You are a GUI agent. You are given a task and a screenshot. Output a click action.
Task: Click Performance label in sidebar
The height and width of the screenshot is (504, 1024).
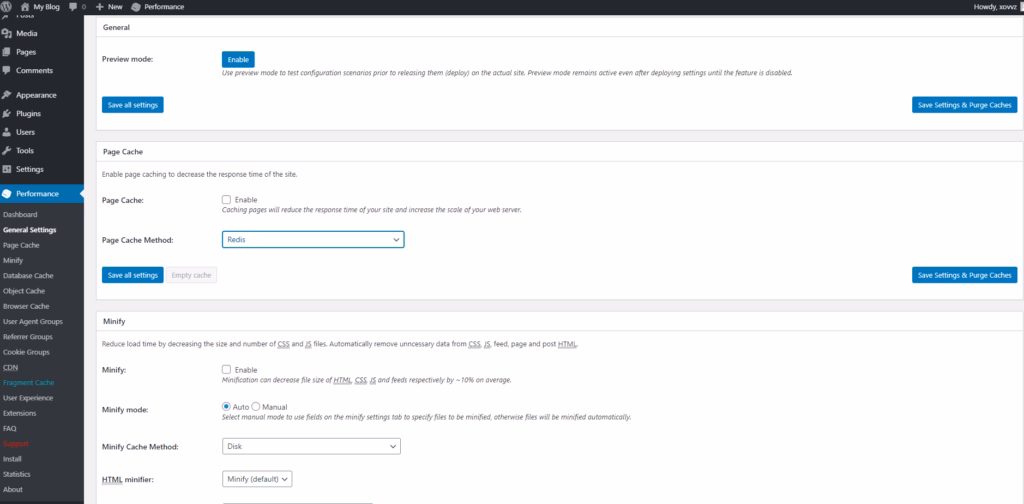pos(37,194)
